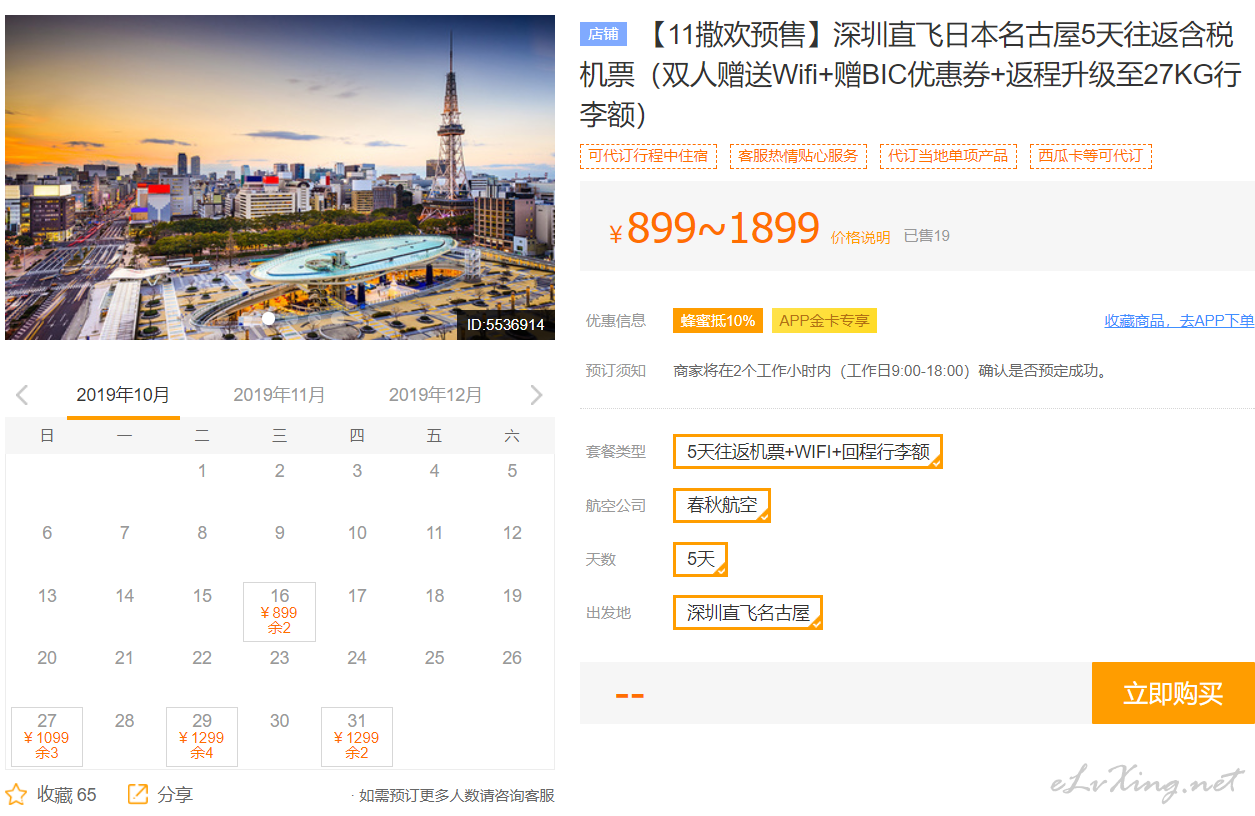Screen dimensions: 1255x816
Task: Click 如需预订更多人数请咨询客服 note
Action: point(456,796)
